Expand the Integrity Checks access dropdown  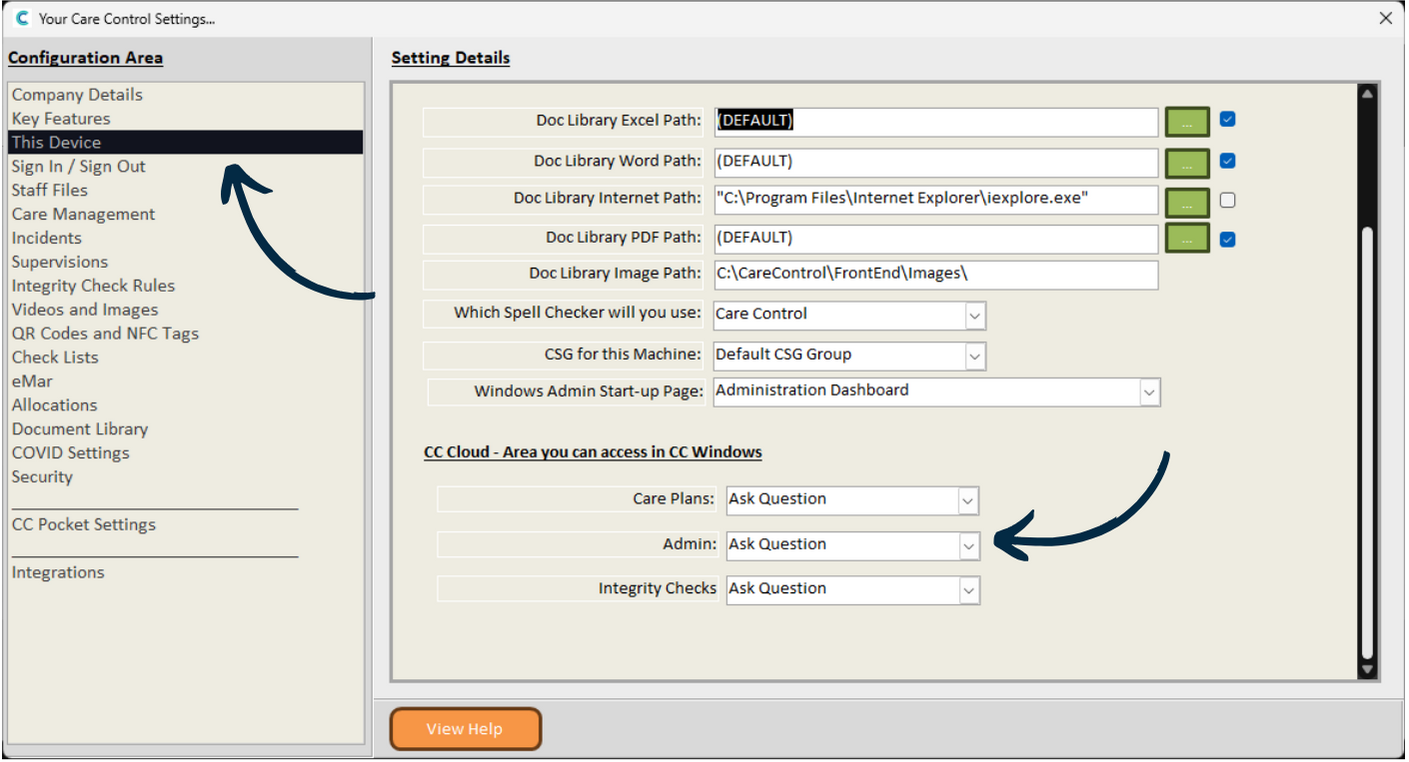[x=968, y=590]
